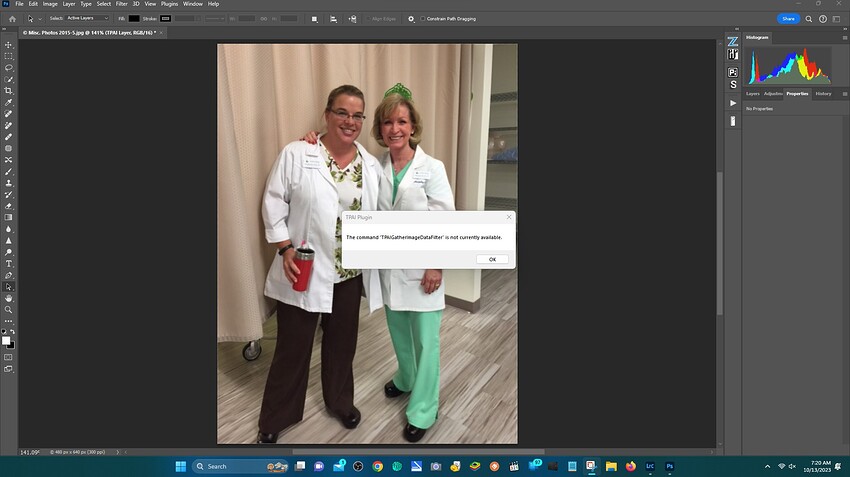Toggle the Align Edges checkbox

[x=368, y=19]
